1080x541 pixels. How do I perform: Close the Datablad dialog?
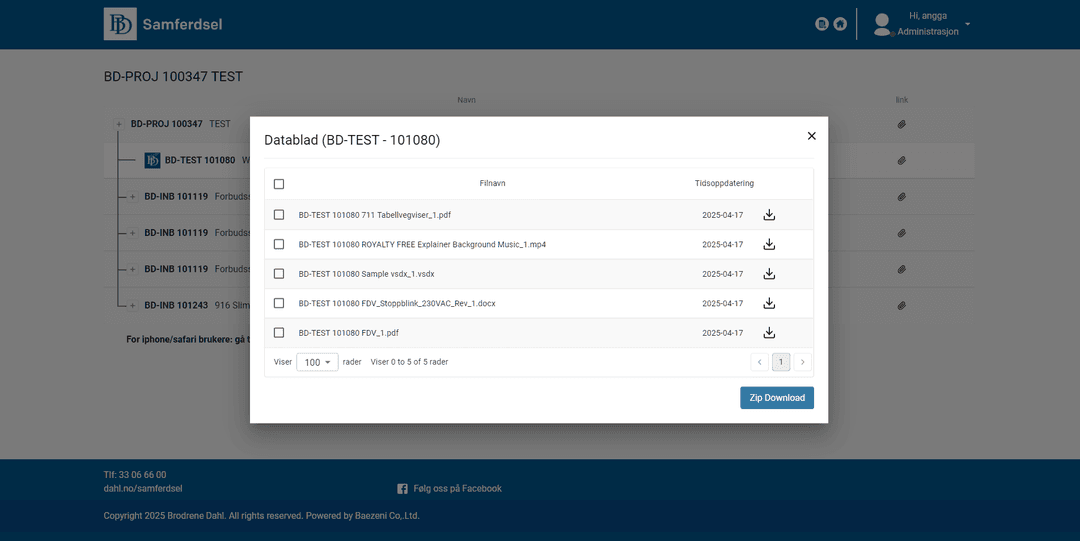811,136
